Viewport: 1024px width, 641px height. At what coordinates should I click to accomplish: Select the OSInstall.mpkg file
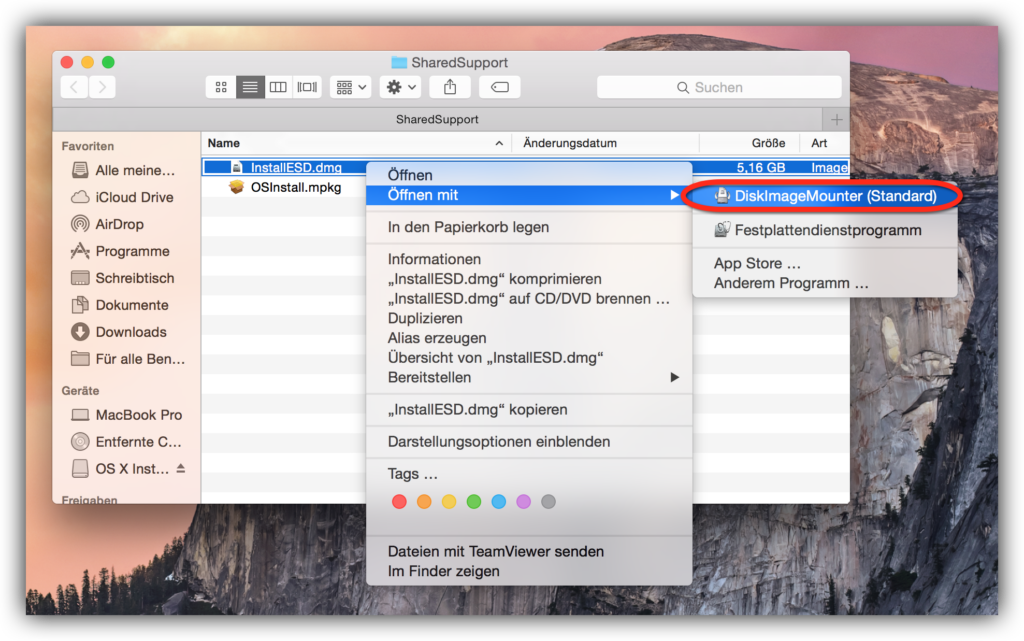pyautogui.click(x=296, y=187)
